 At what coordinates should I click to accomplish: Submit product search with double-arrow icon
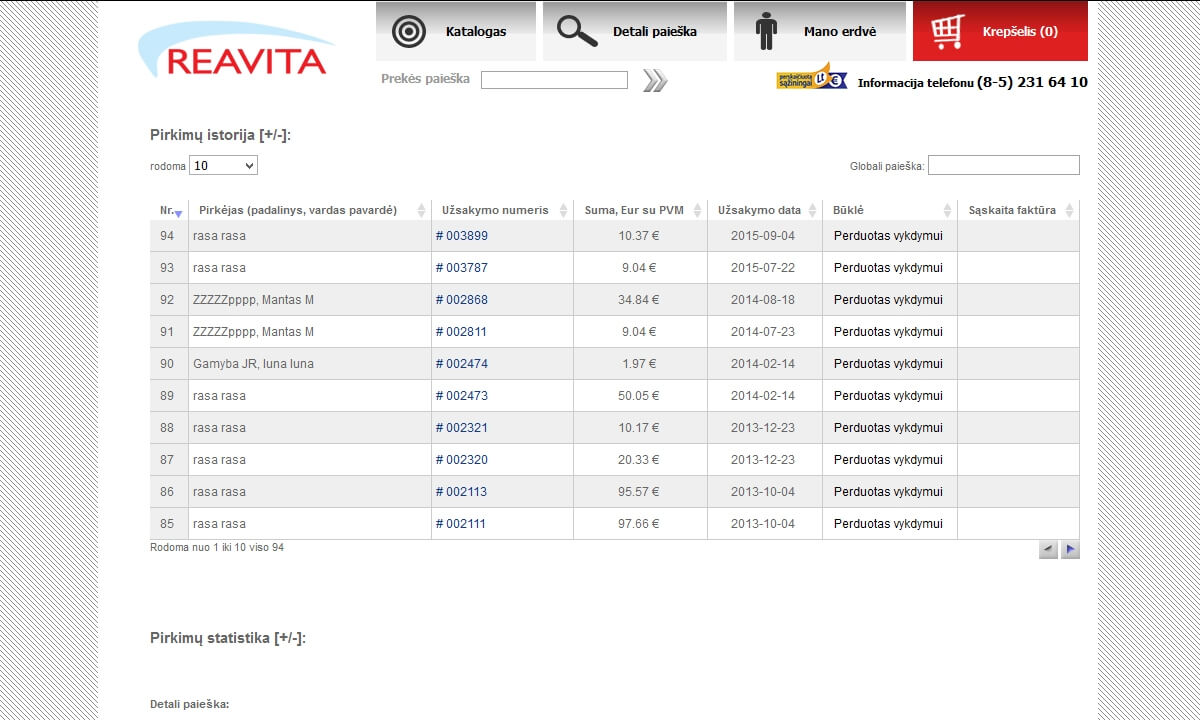[x=655, y=81]
